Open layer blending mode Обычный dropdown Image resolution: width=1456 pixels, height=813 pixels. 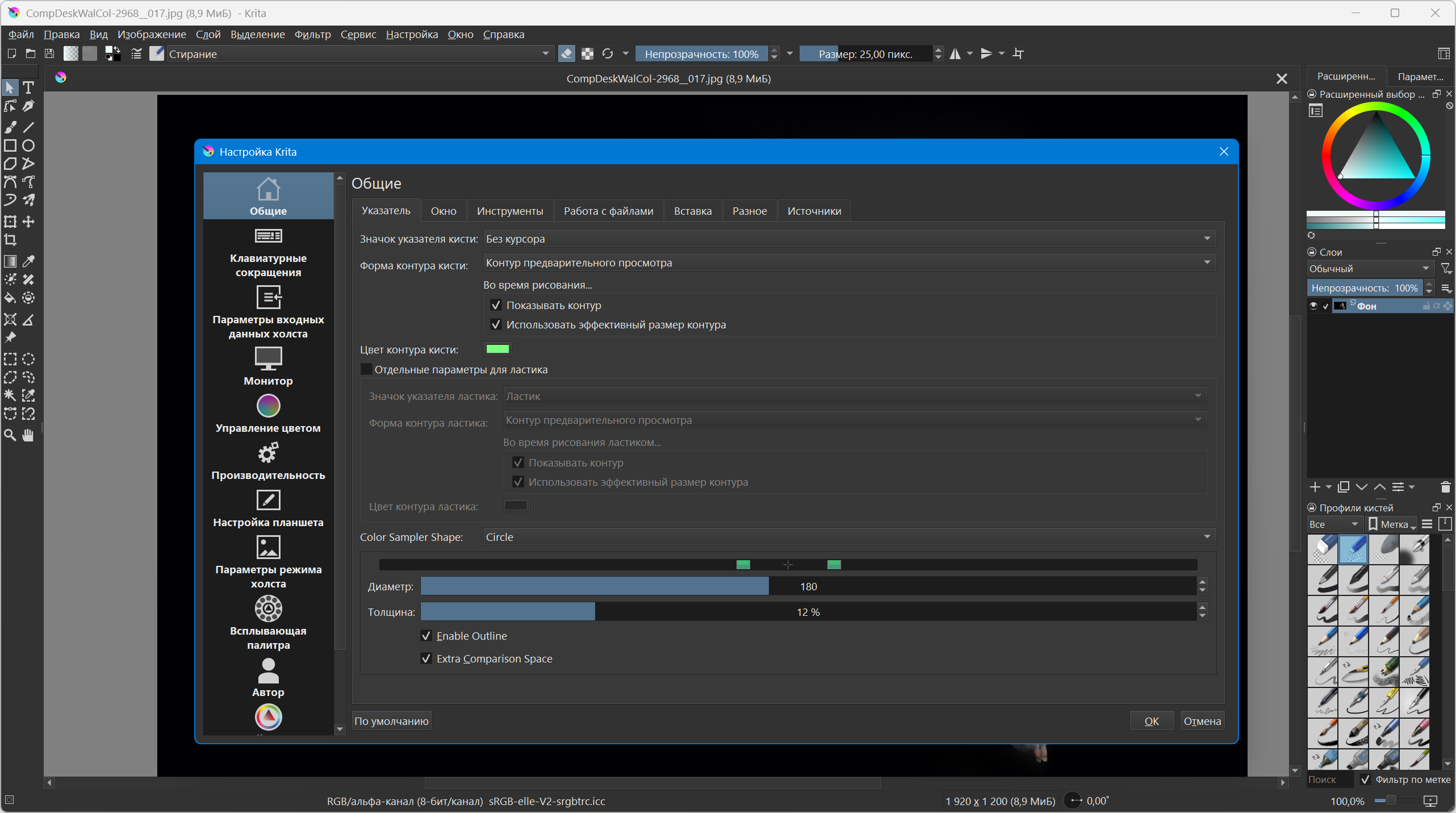[x=1369, y=269]
